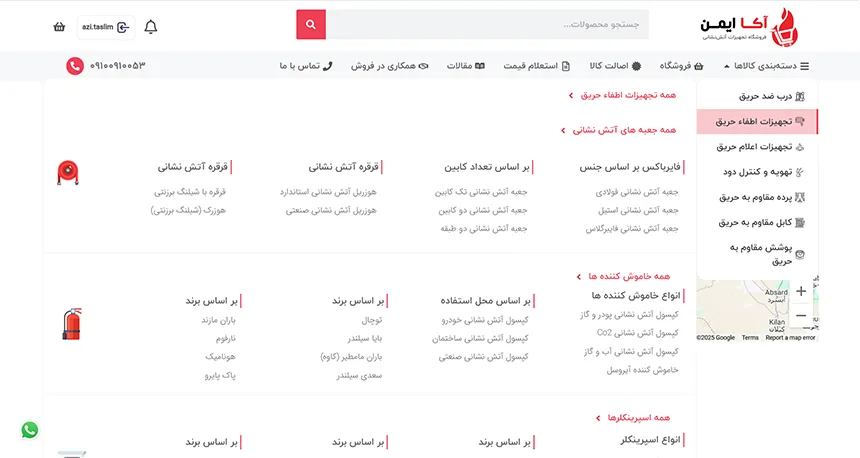The image size is (860, 458).
Task: Click the Aka Imen logo
Action: coord(760,25)
